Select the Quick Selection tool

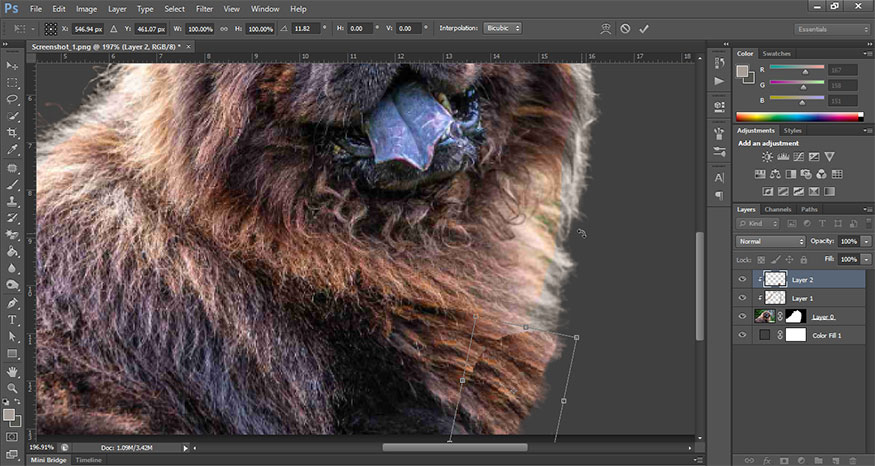[x=12, y=116]
